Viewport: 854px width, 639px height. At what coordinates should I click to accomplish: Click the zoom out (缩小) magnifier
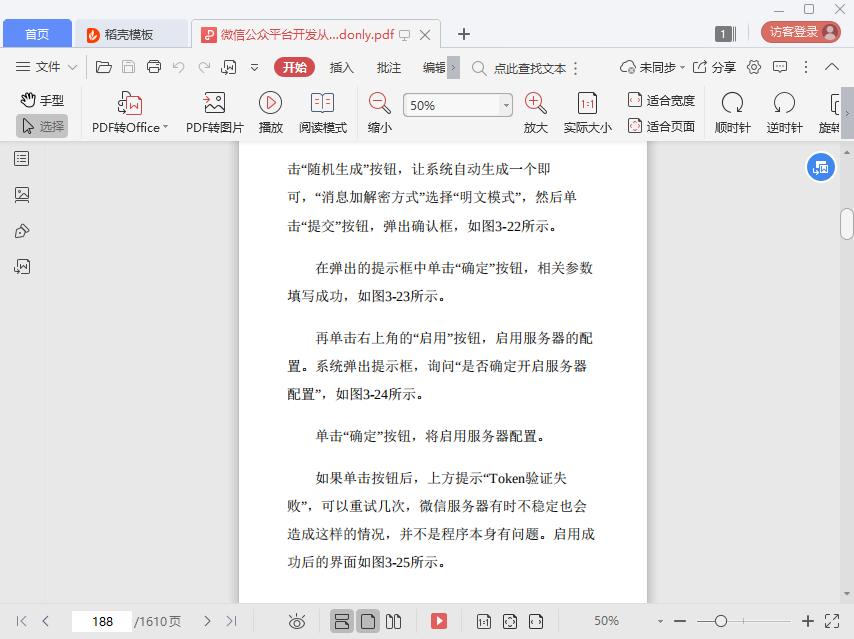[379, 102]
